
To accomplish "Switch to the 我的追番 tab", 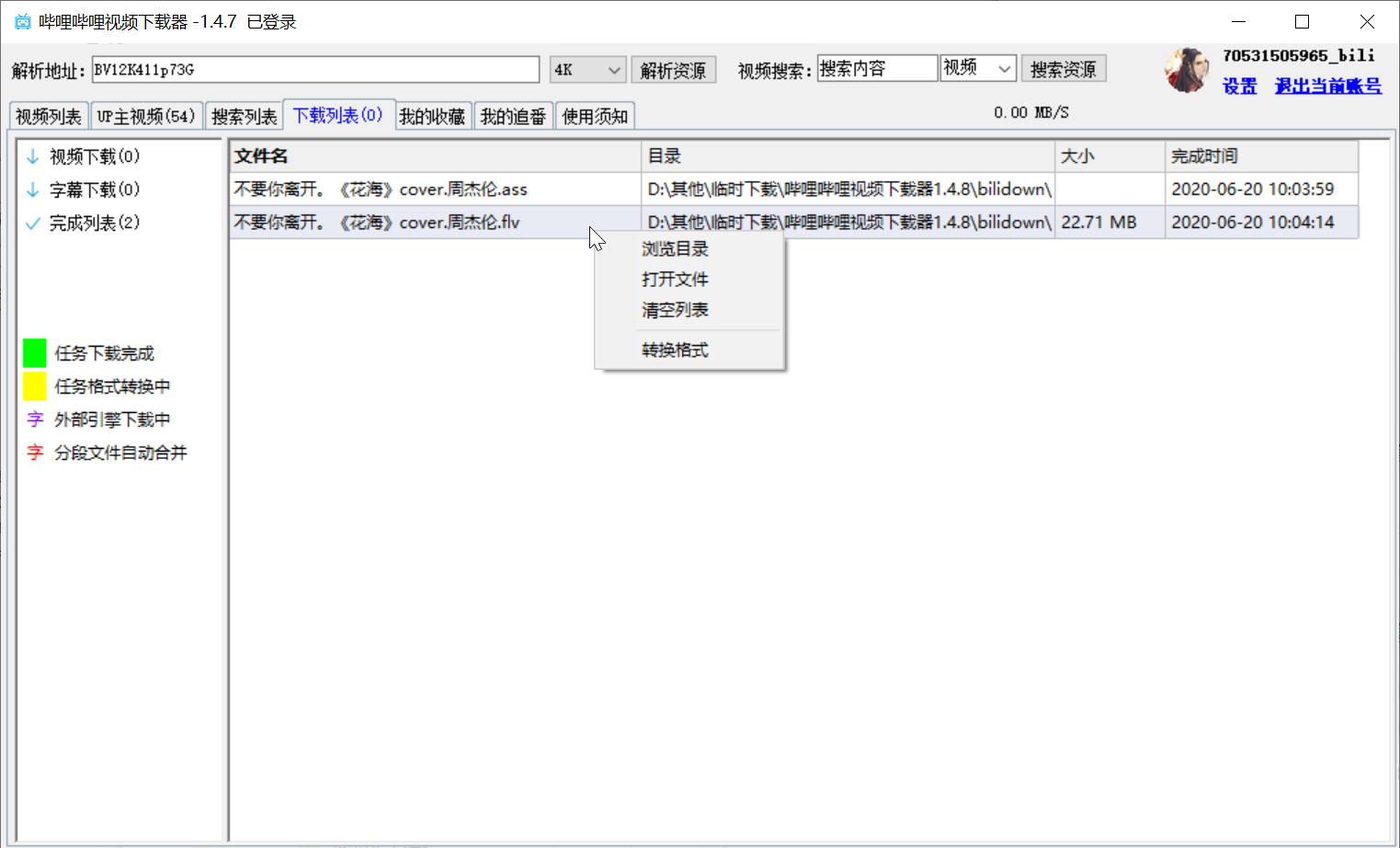I will [x=513, y=117].
